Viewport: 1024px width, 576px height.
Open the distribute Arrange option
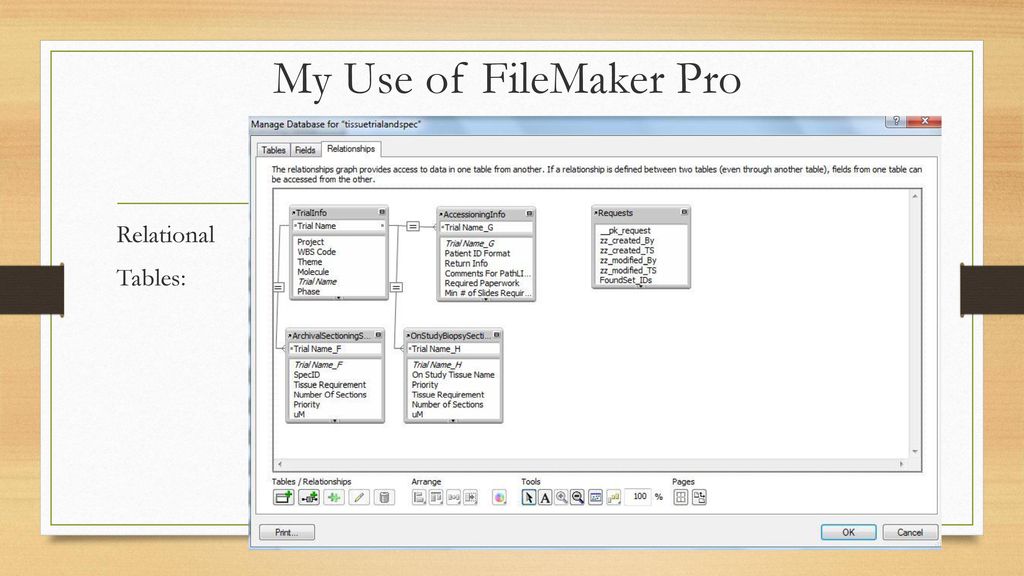pos(436,498)
